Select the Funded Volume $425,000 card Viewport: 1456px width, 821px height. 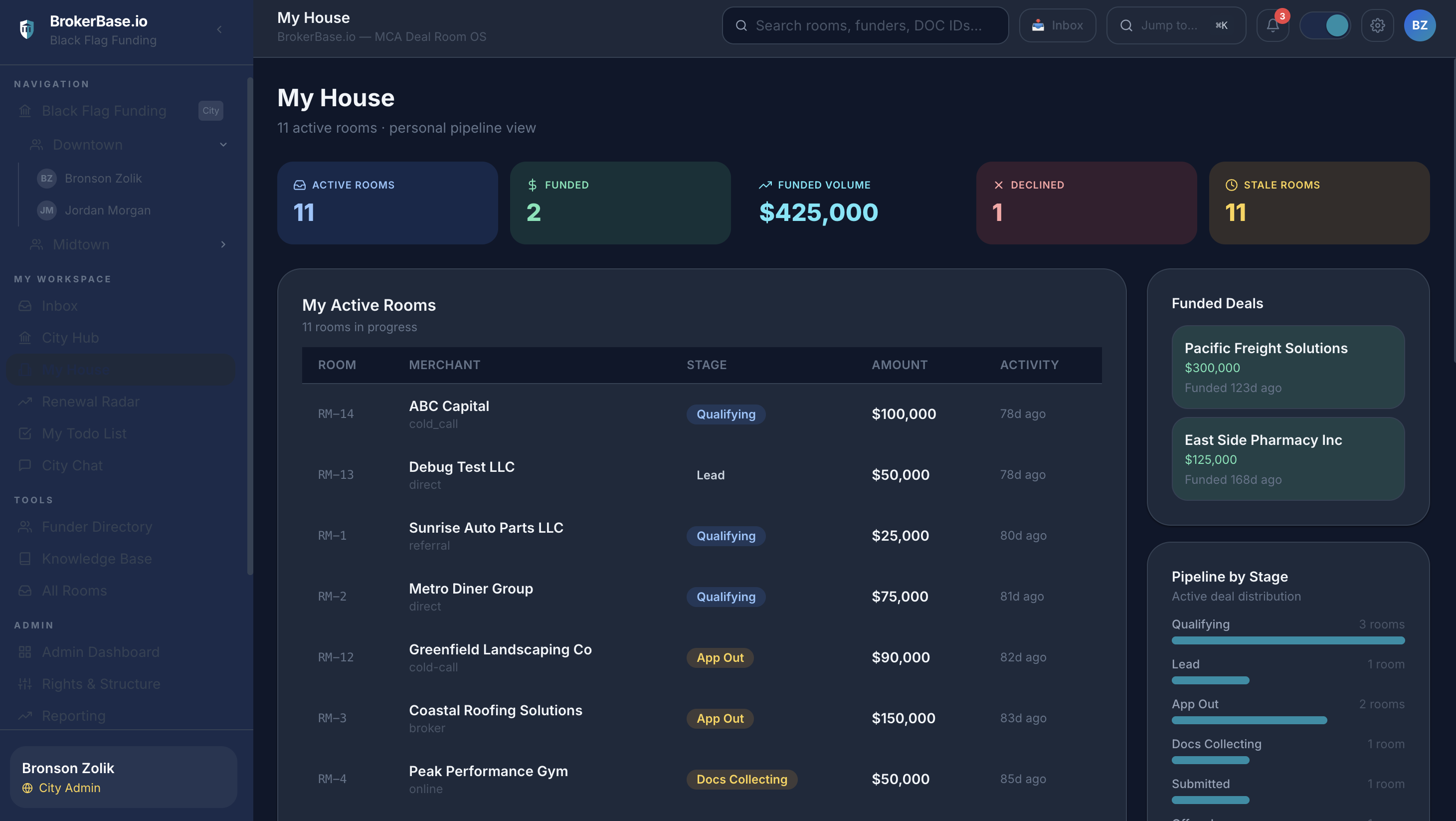click(x=853, y=203)
